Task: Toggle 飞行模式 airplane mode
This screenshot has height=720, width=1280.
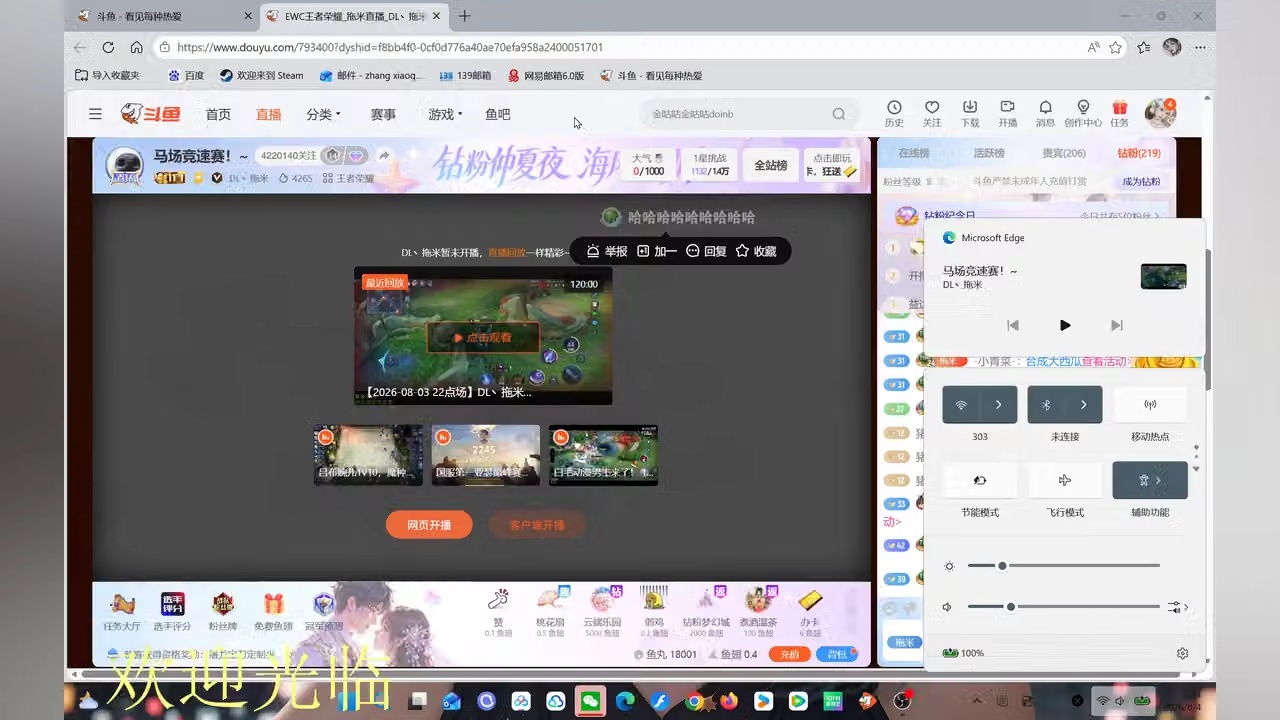Action: pyautogui.click(x=1065, y=480)
